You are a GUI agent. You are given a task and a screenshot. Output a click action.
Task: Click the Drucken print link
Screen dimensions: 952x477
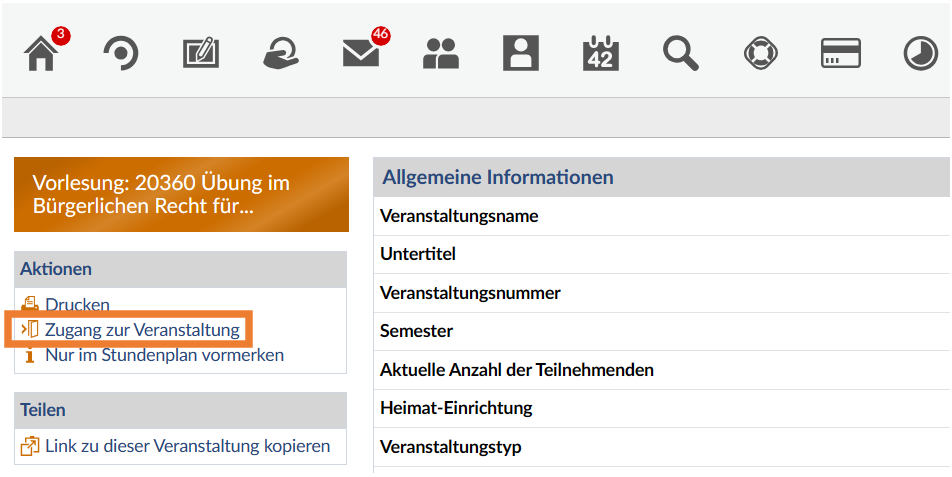pos(77,305)
